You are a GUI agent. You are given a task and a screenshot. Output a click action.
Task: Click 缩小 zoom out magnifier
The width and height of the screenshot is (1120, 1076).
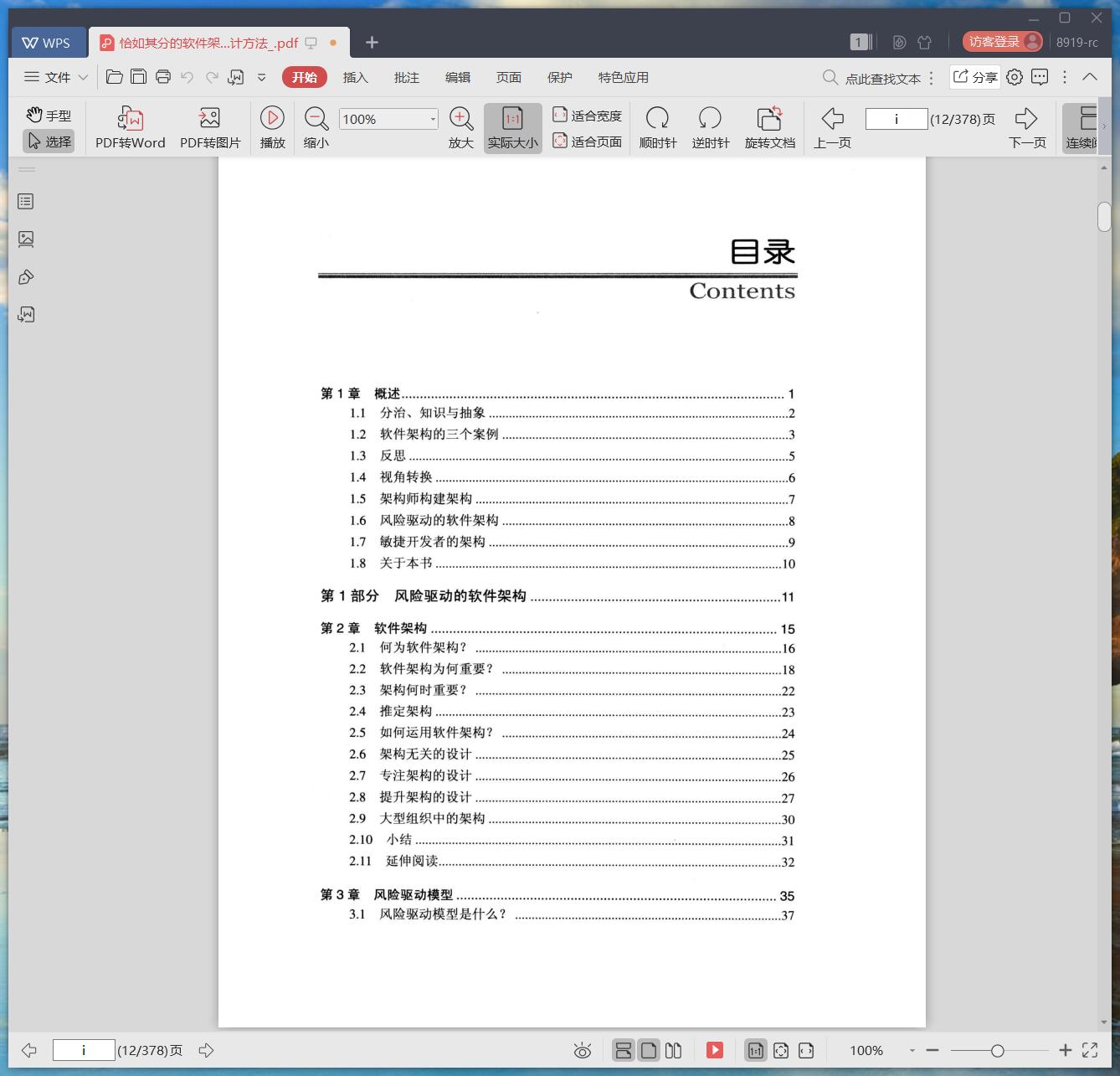coord(316,128)
